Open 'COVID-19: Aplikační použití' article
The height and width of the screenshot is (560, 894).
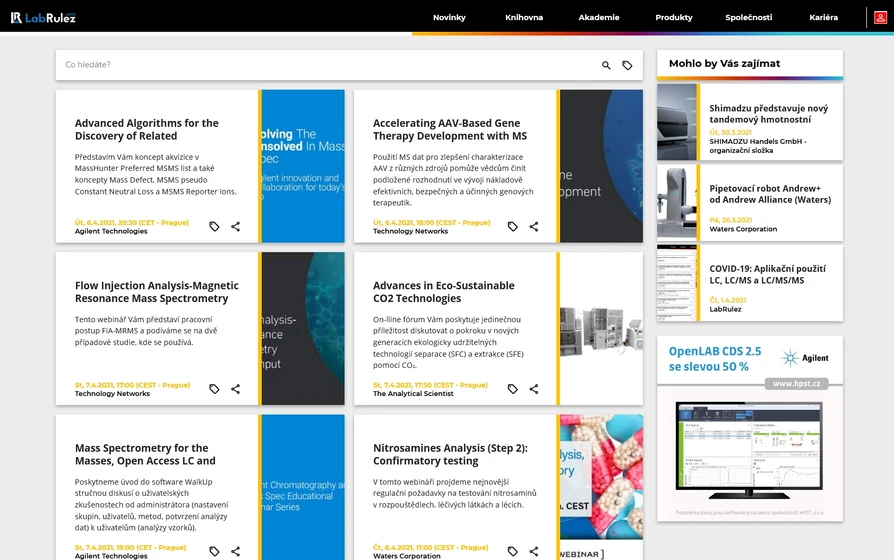tap(767, 274)
